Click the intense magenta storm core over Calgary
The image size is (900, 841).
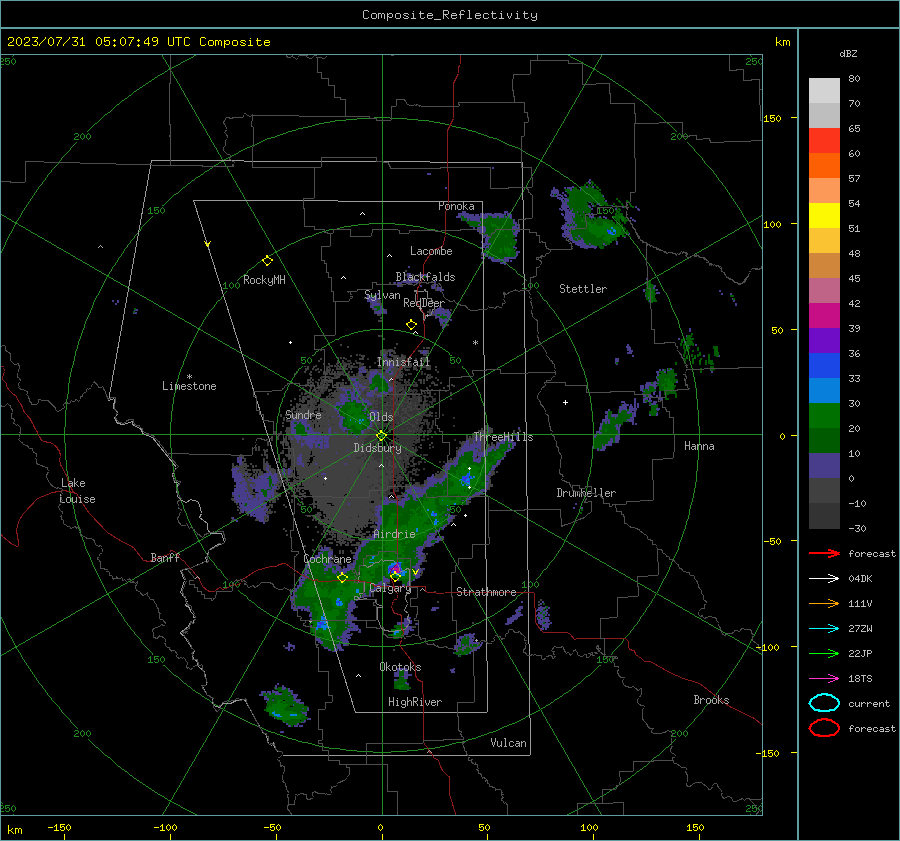pos(395,569)
